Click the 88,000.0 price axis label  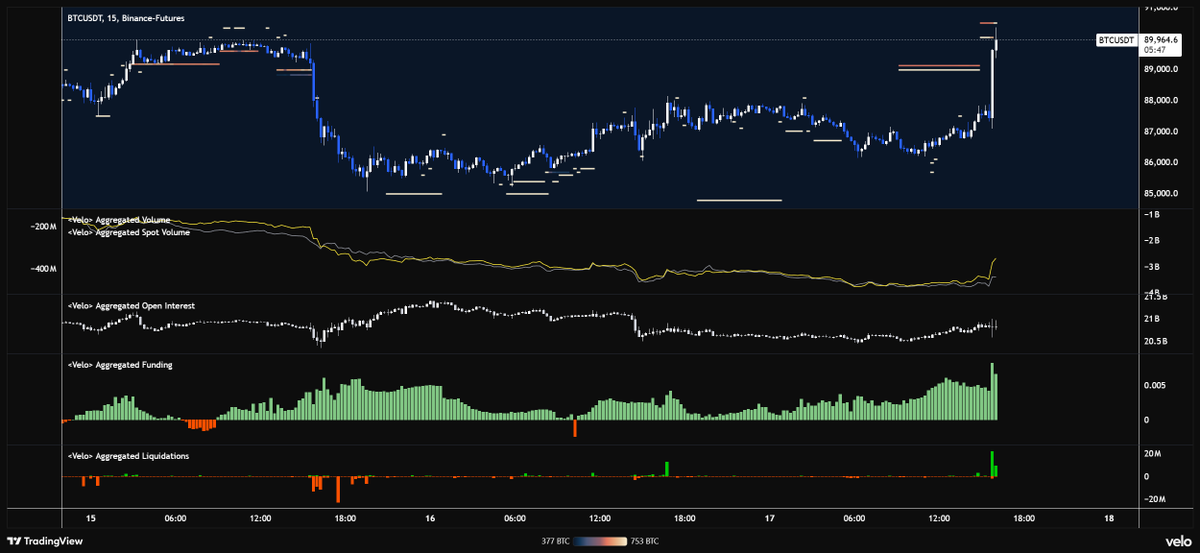click(x=1163, y=100)
